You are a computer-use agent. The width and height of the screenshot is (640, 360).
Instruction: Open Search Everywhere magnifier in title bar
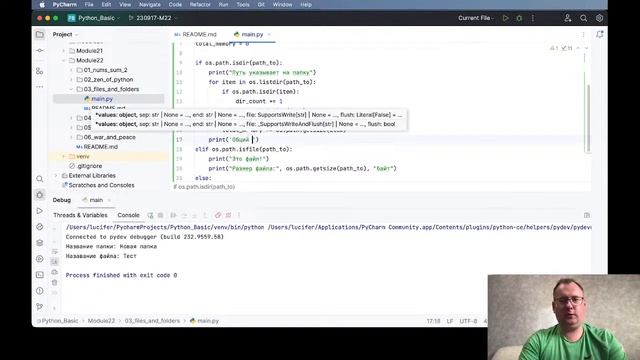pos(584,18)
